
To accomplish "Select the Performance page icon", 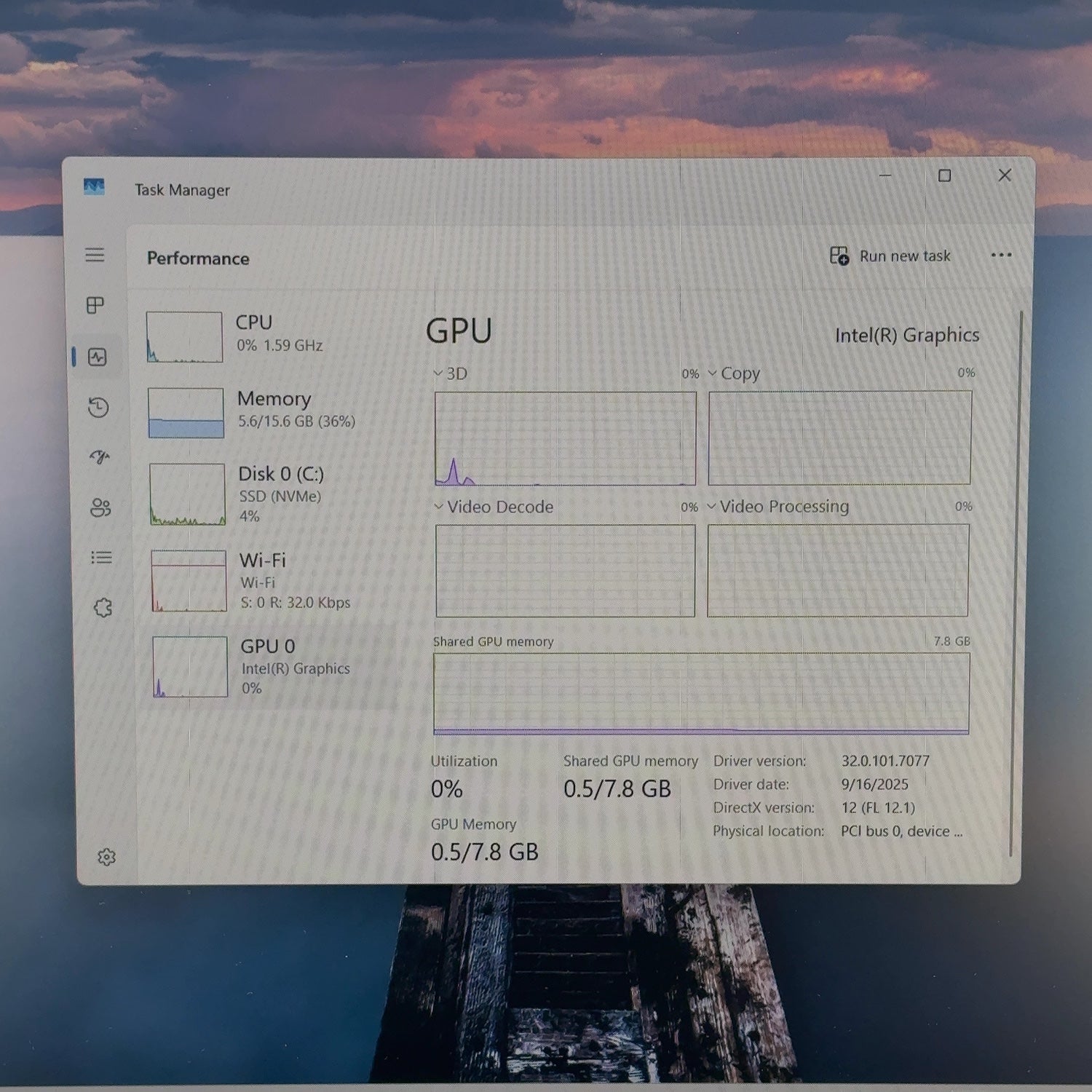I will click(98, 357).
